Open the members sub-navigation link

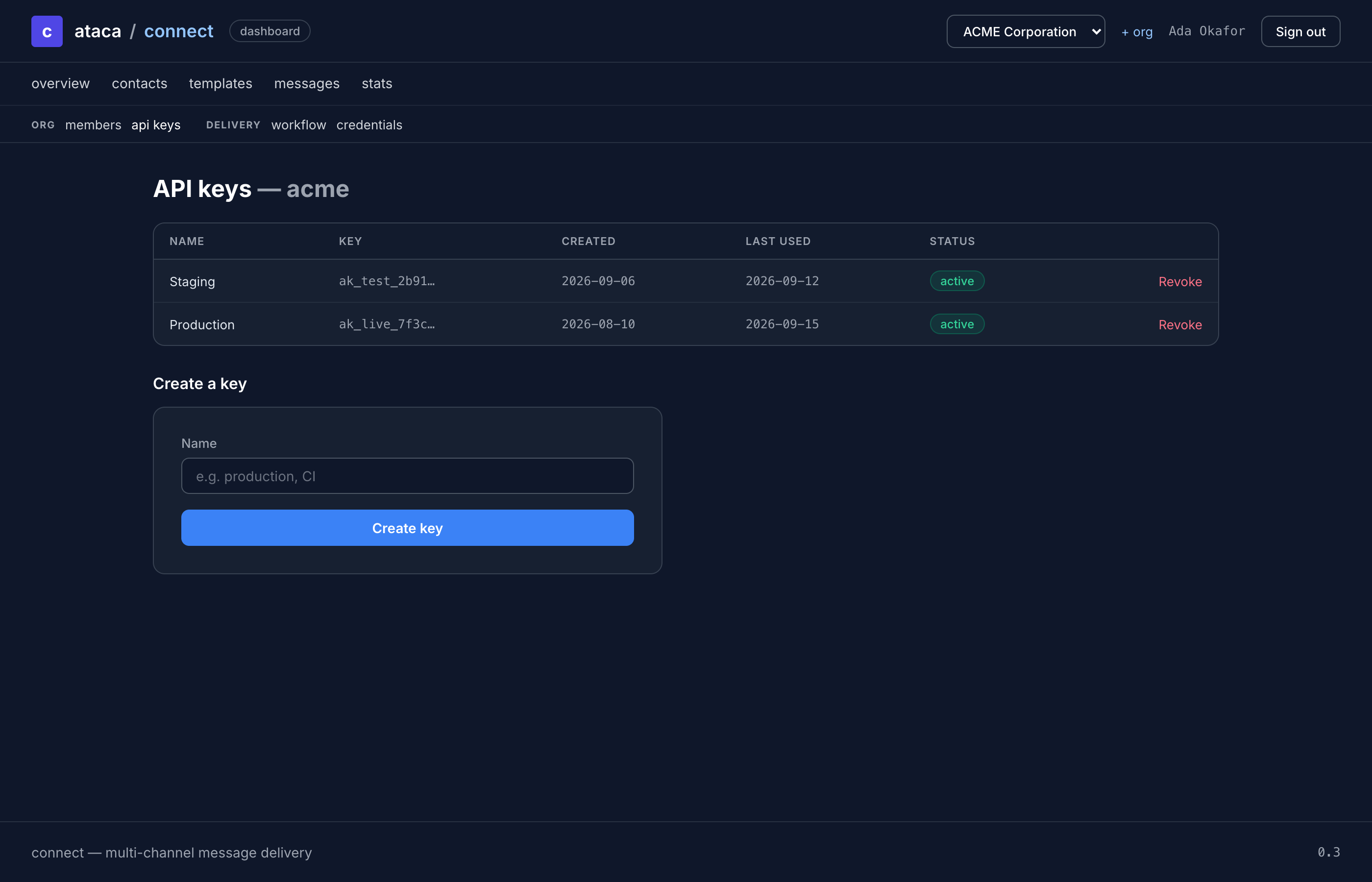[x=93, y=125]
